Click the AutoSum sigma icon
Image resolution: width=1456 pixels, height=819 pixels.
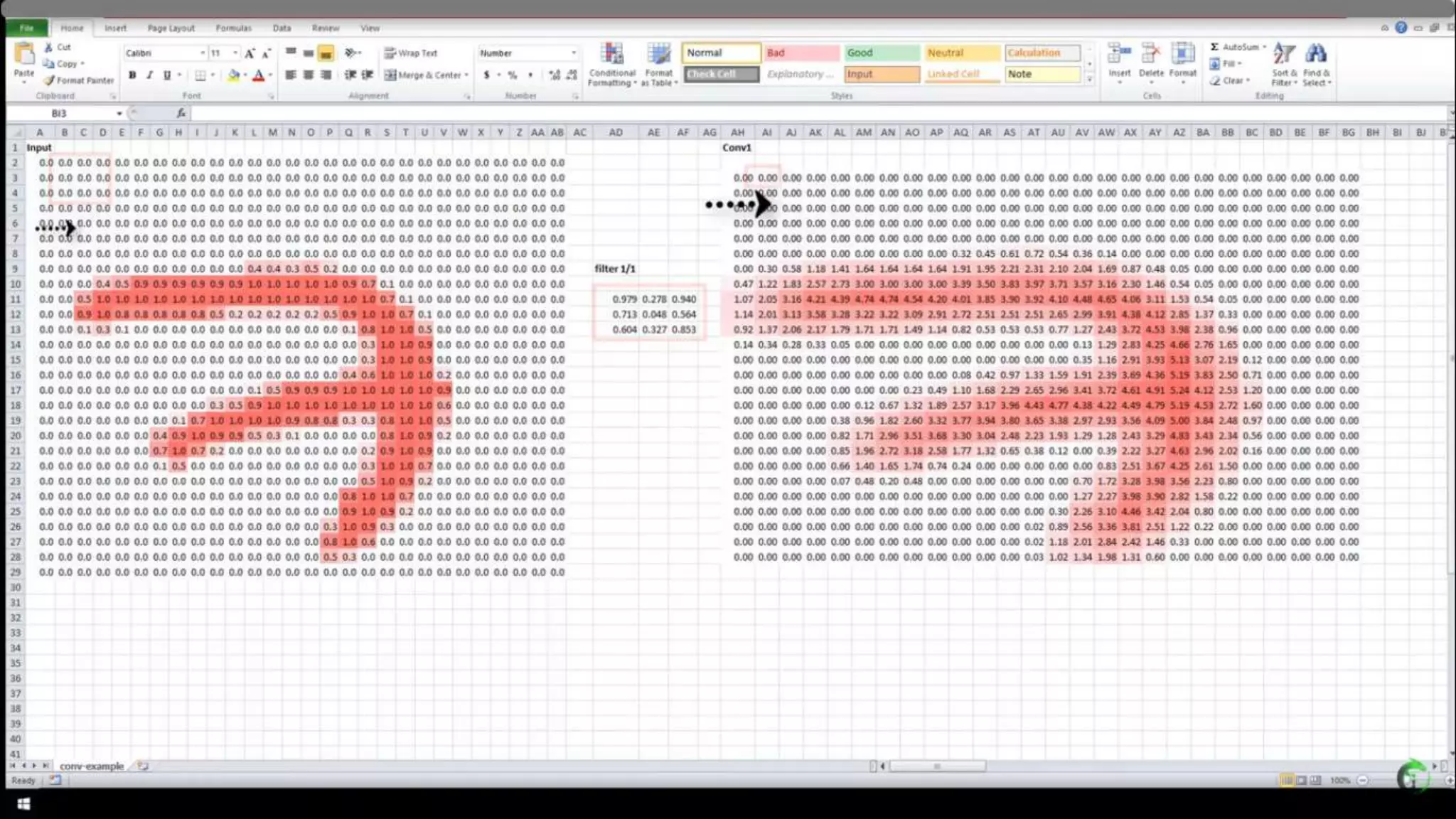coord(1214,47)
